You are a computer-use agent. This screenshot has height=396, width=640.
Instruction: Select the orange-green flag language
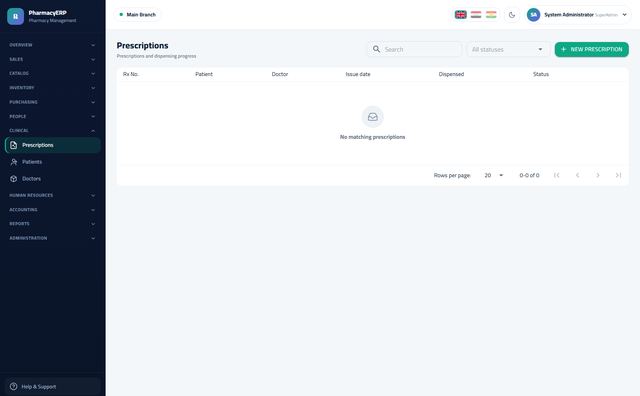point(491,15)
